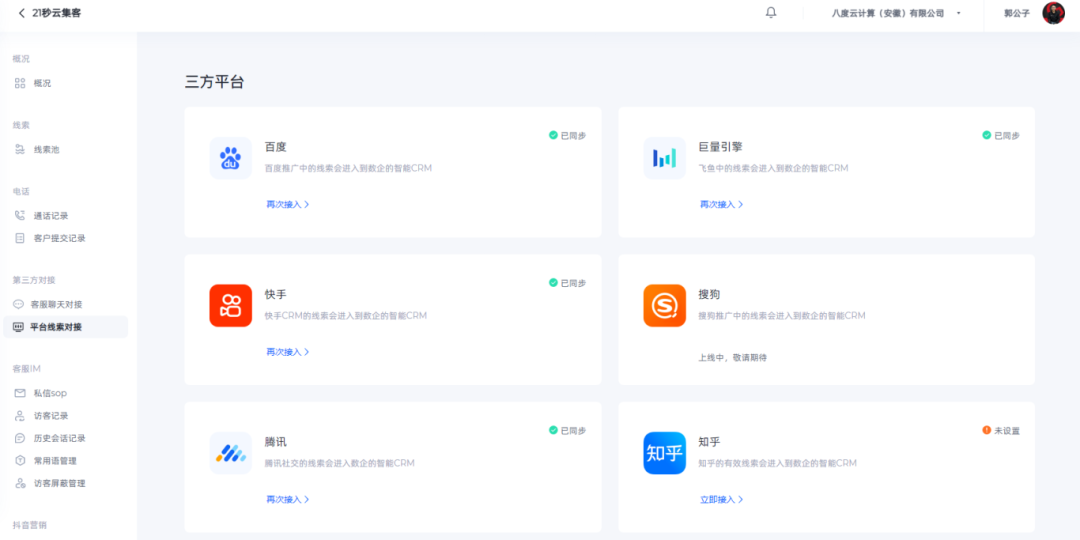Click the 搜狗 card title
The width and height of the screenshot is (1080, 540).
pyautogui.click(x=709, y=294)
